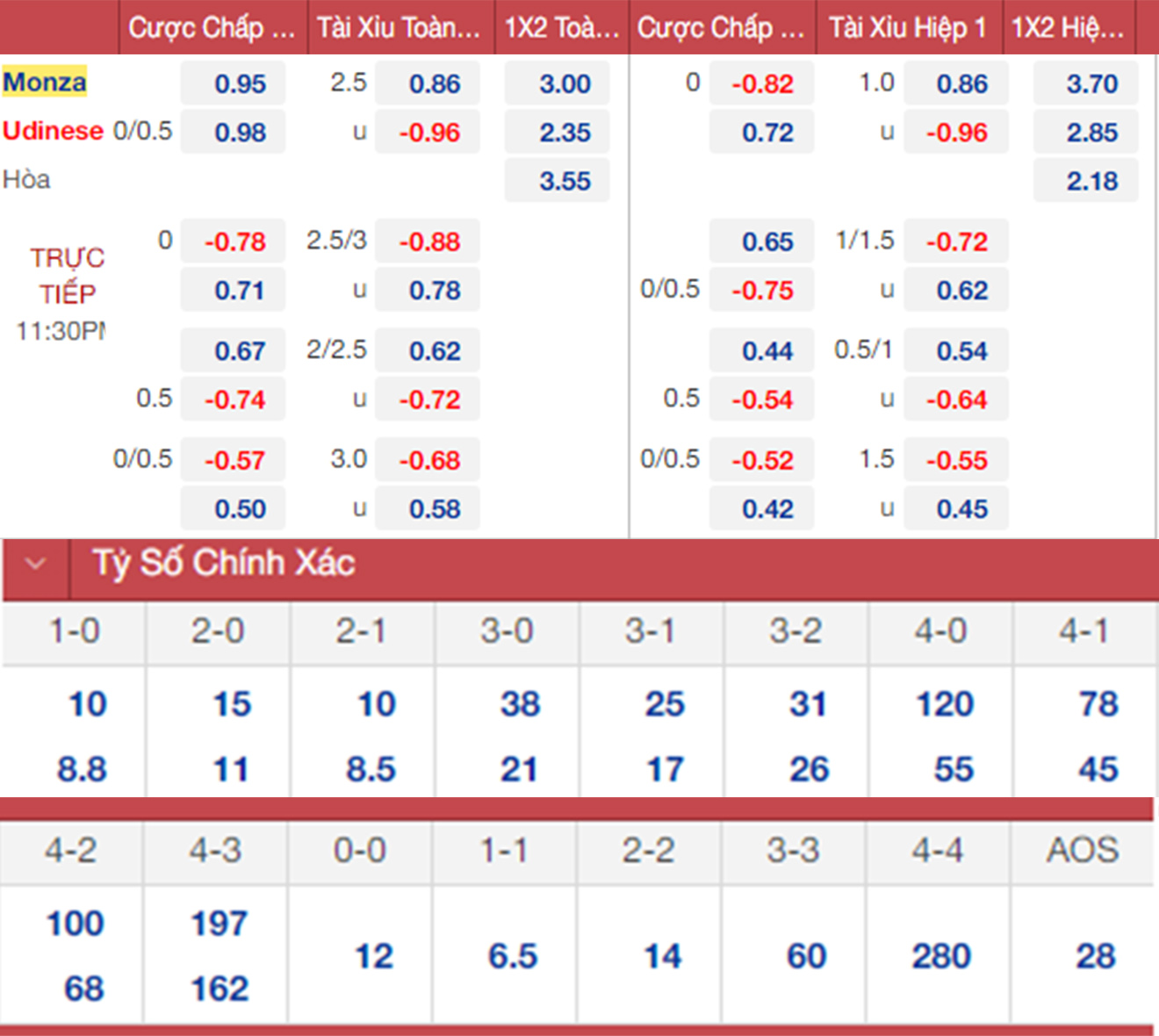Select 6.5 odds for the 1-1 score

coord(513,956)
